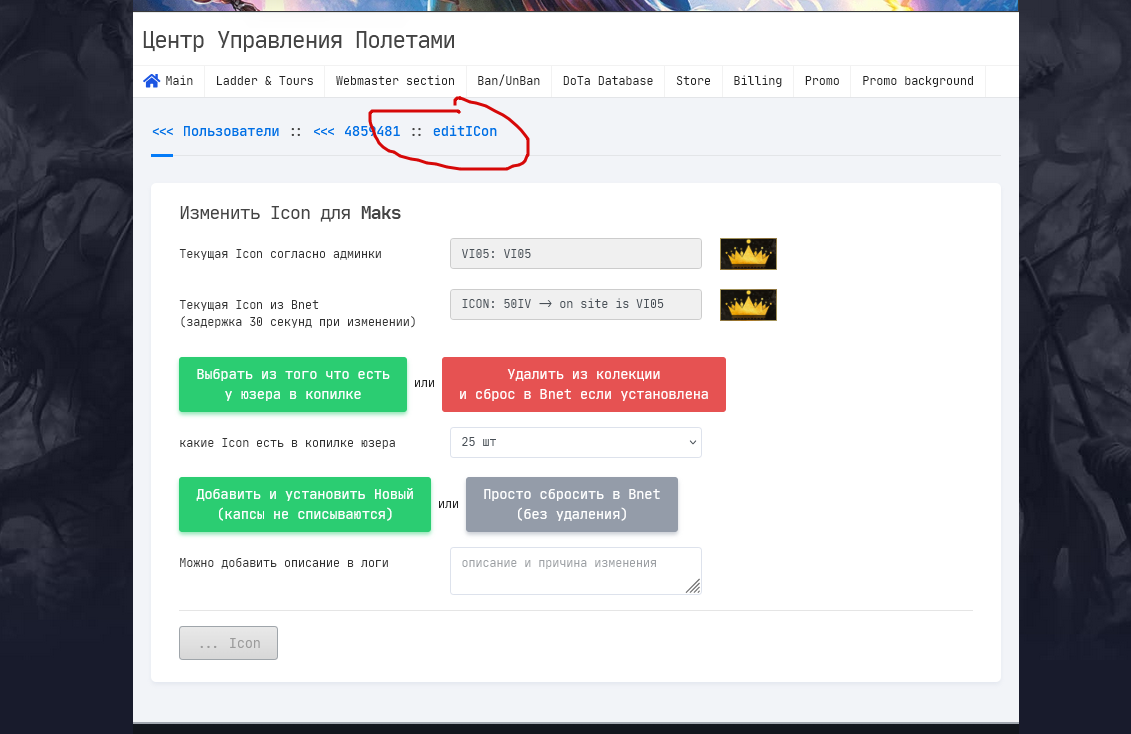This screenshot has height=734, width=1131.
Task: Click label 'Можно добавить описание в логи'
Action: [283, 563]
